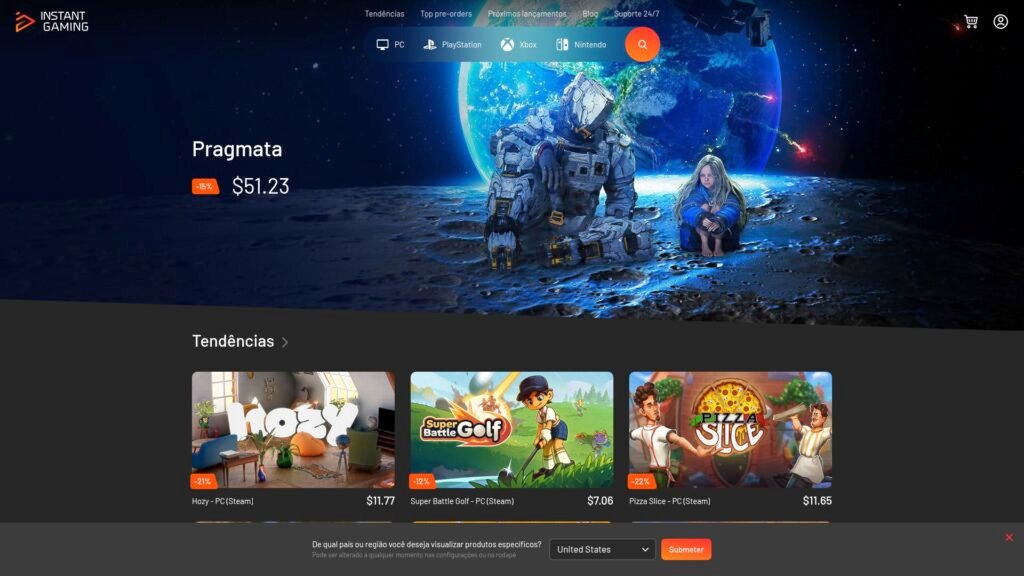This screenshot has width=1024, height=576.
Task: Open Suporte 24/7 link
Action: click(637, 14)
